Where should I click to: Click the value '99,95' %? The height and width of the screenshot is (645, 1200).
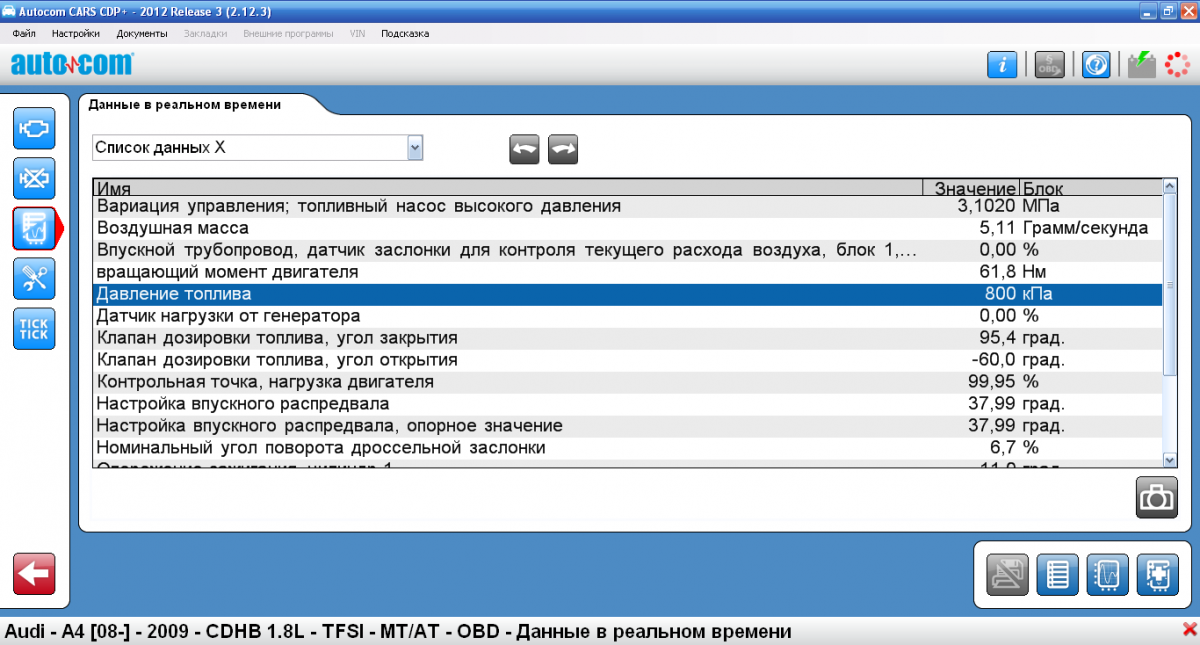(x=993, y=382)
